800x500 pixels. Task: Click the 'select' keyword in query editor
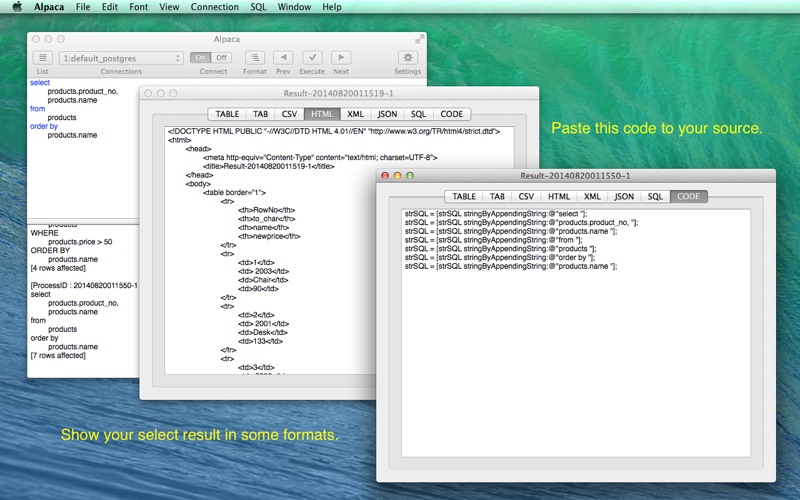pyautogui.click(x=40, y=82)
